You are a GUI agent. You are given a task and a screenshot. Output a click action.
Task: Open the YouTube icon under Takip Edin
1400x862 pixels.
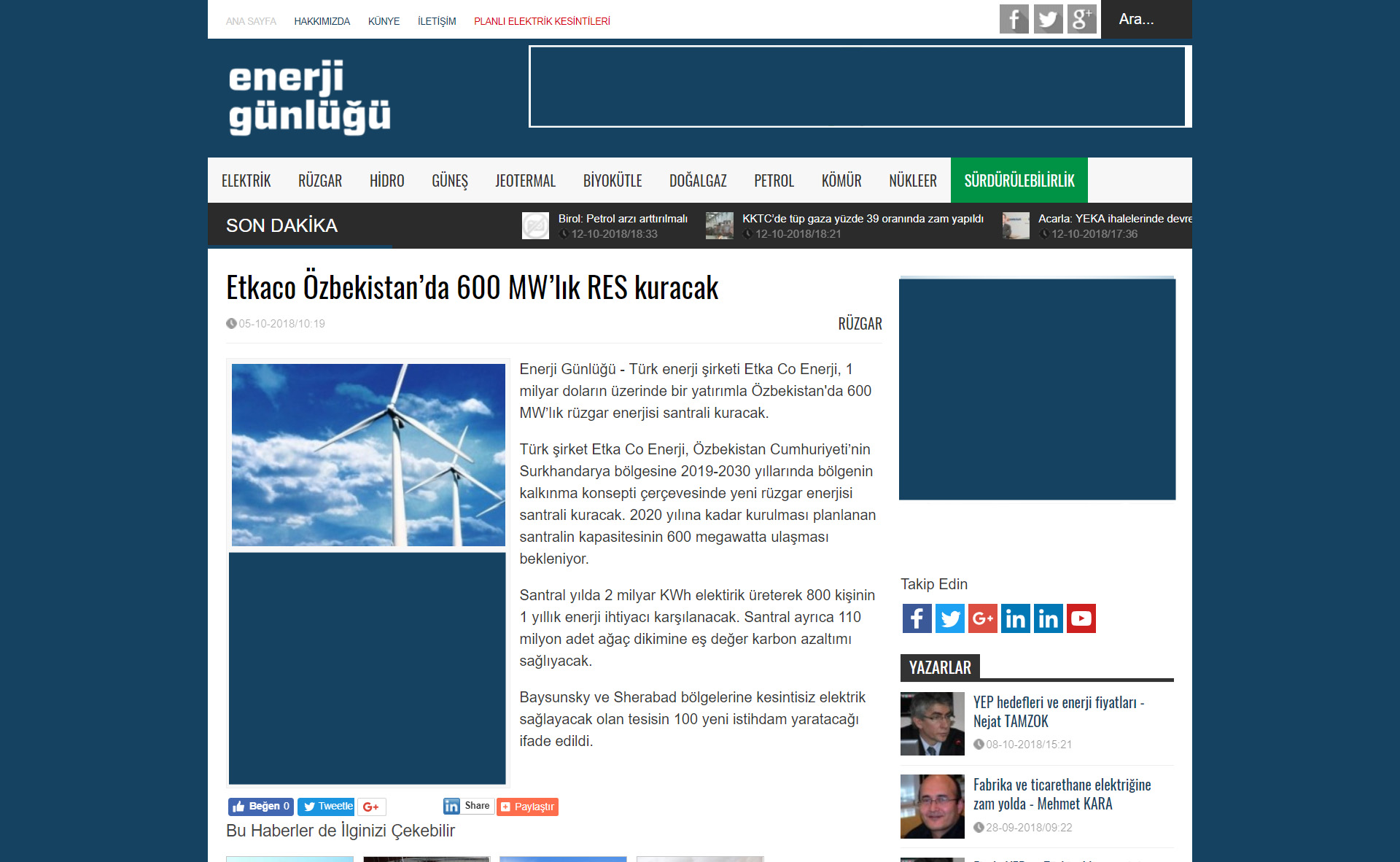click(x=1081, y=618)
